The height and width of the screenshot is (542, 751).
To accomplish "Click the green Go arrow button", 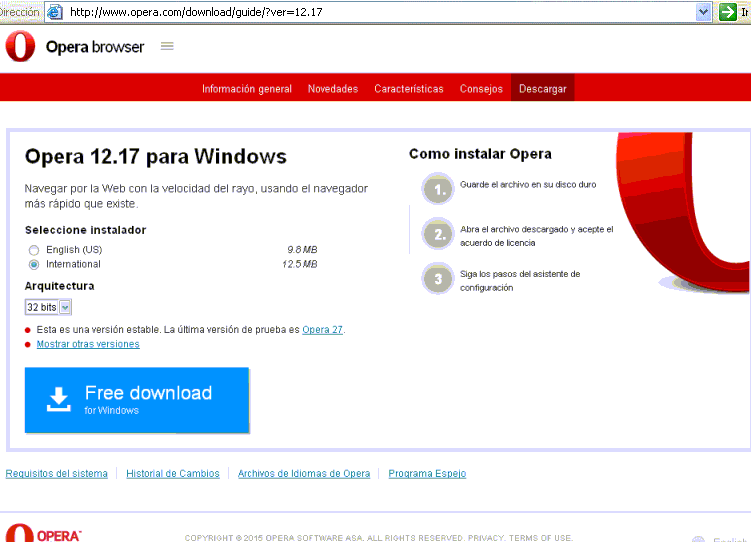I will pyautogui.click(x=728, y=11).
